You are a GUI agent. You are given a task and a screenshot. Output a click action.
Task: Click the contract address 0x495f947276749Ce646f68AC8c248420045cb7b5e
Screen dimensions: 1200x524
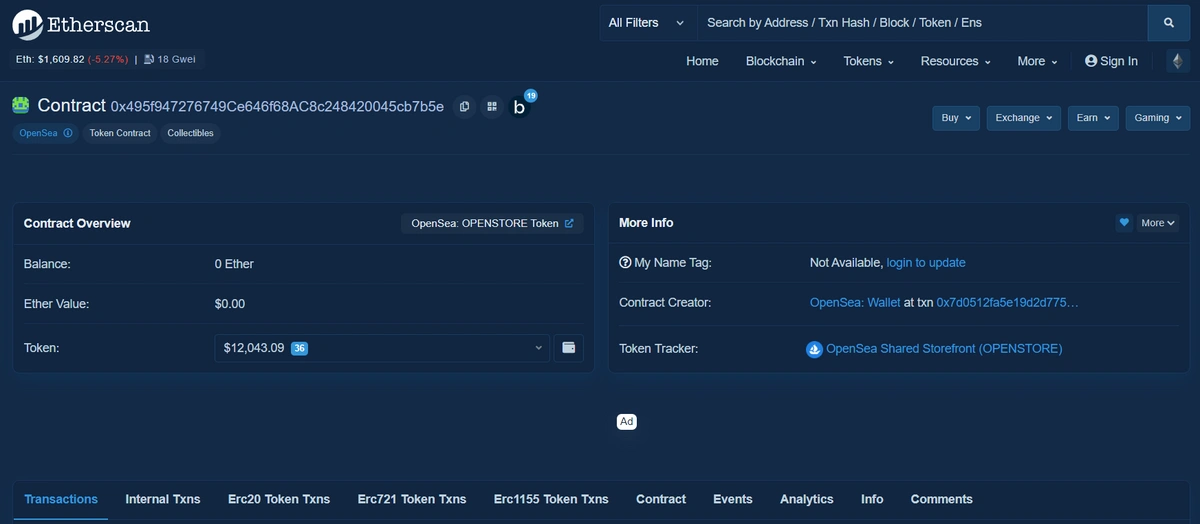(x=277, y=106)
